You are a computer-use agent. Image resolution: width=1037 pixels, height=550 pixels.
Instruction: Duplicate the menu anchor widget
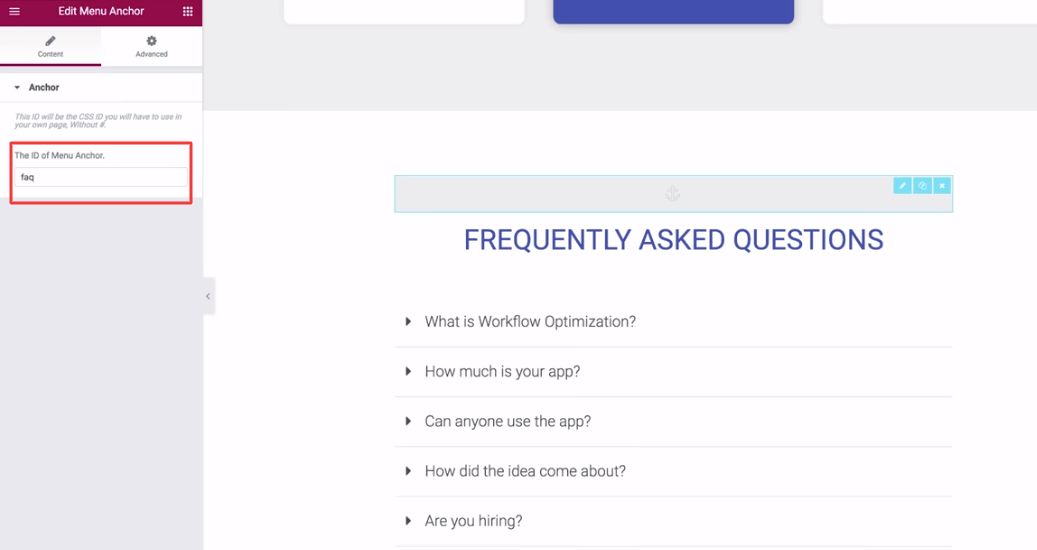pyautogui.click(x=922, y=185)
